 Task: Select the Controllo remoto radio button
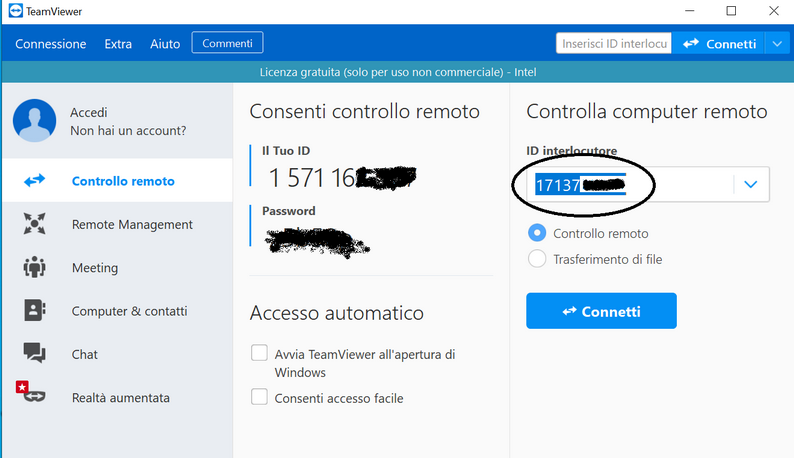(x=537, y=233)
